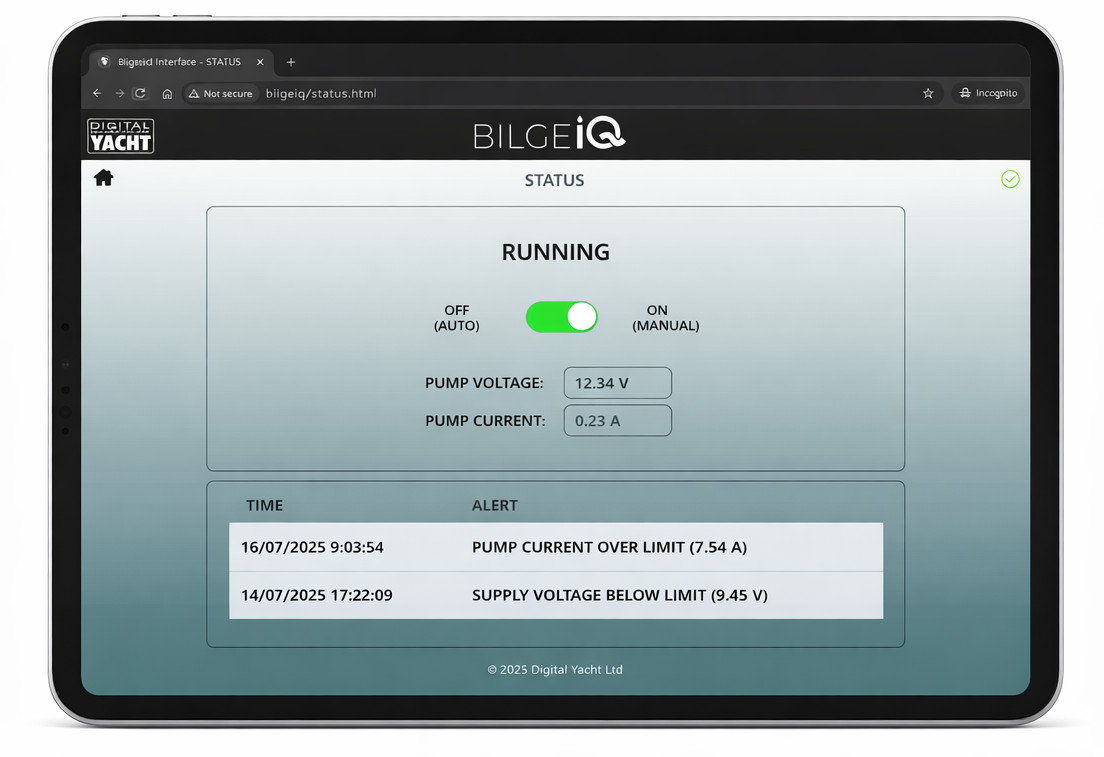
Task: Click the Pump Voltage value box
Action: pos(617,383)
